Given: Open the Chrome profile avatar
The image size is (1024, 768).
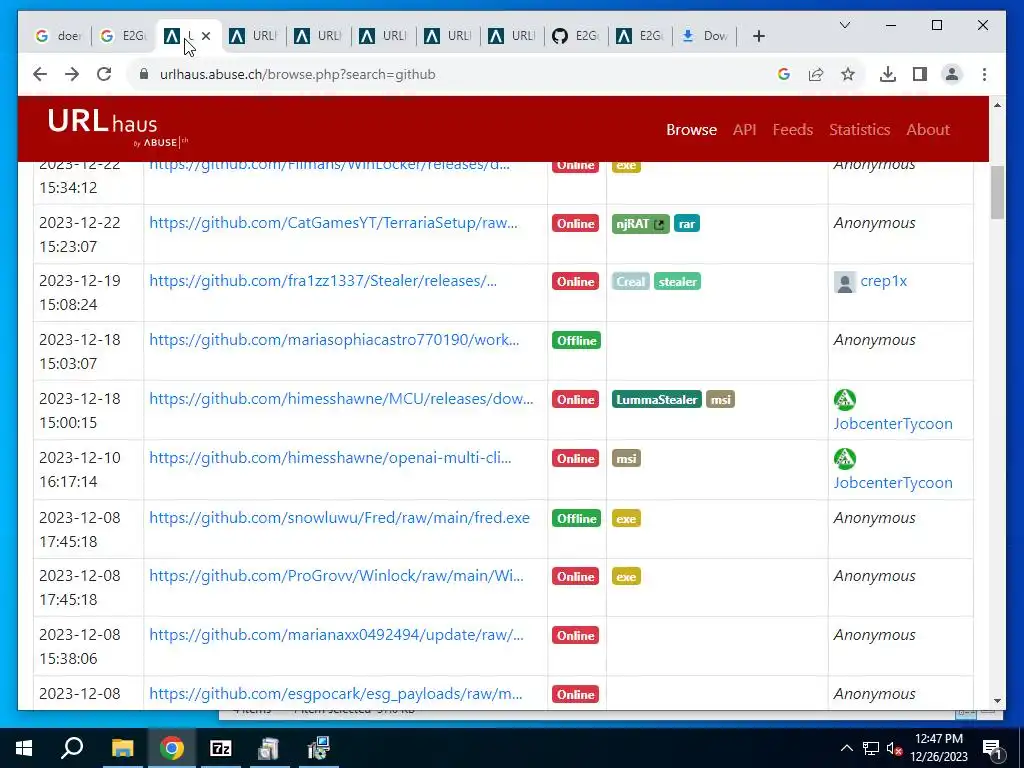Looking at the screenshot, I should (952, 74).
